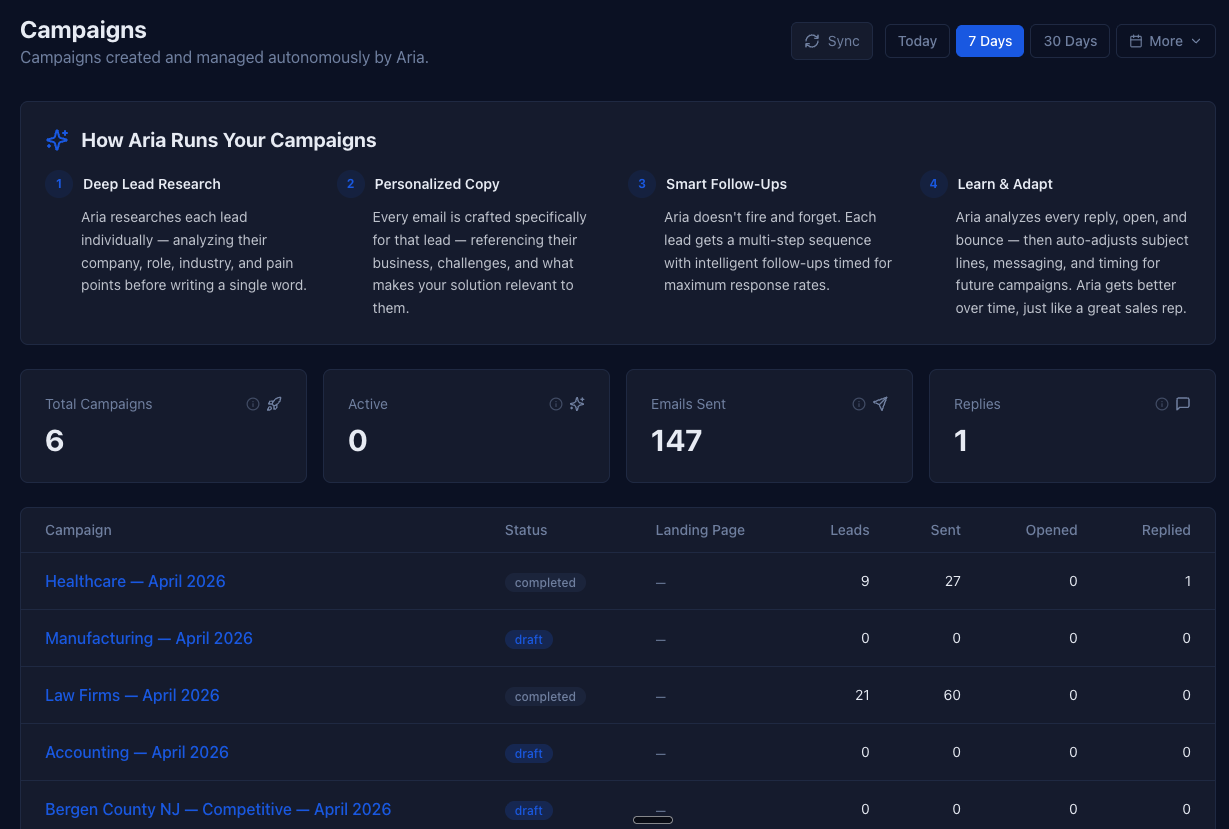Screen dimensions: 1229x829
Task: Click the completed status badge on Healthcare row
Action: click(x=545, y=581)
